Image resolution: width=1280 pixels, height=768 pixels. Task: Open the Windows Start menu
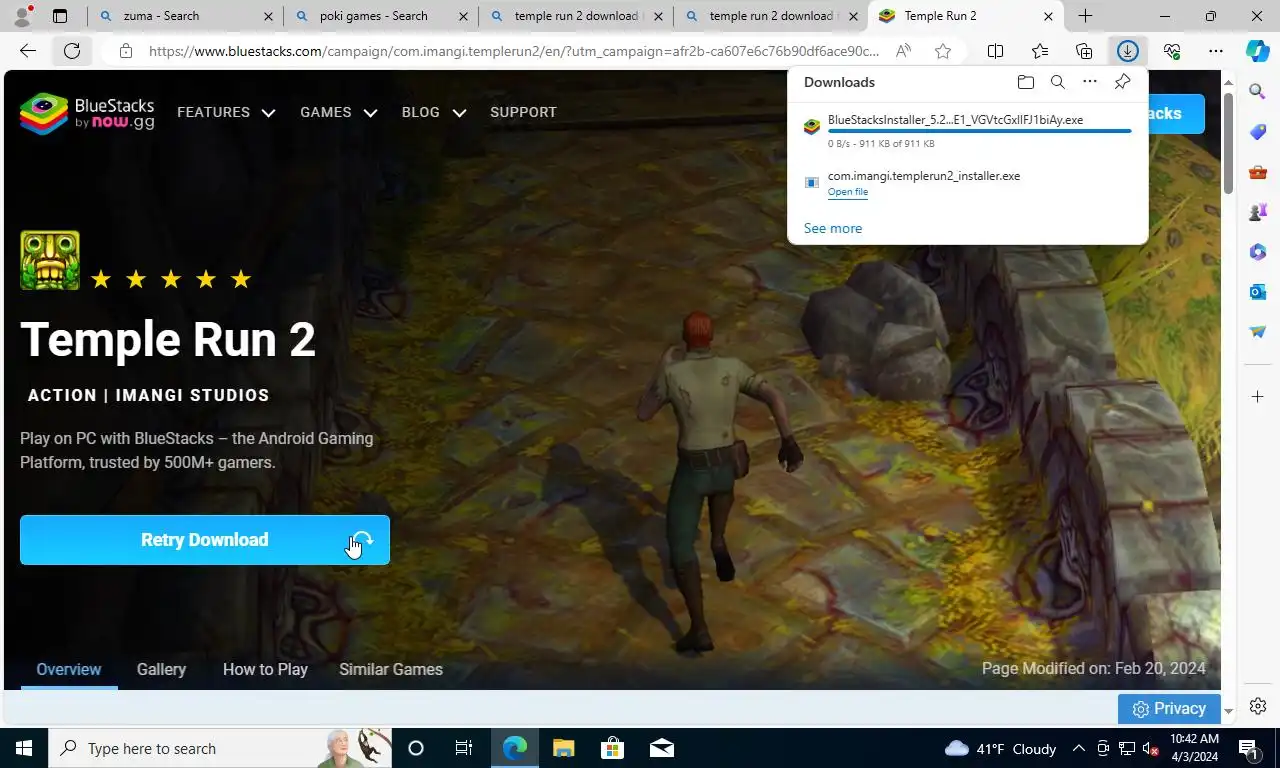(23, 748)
